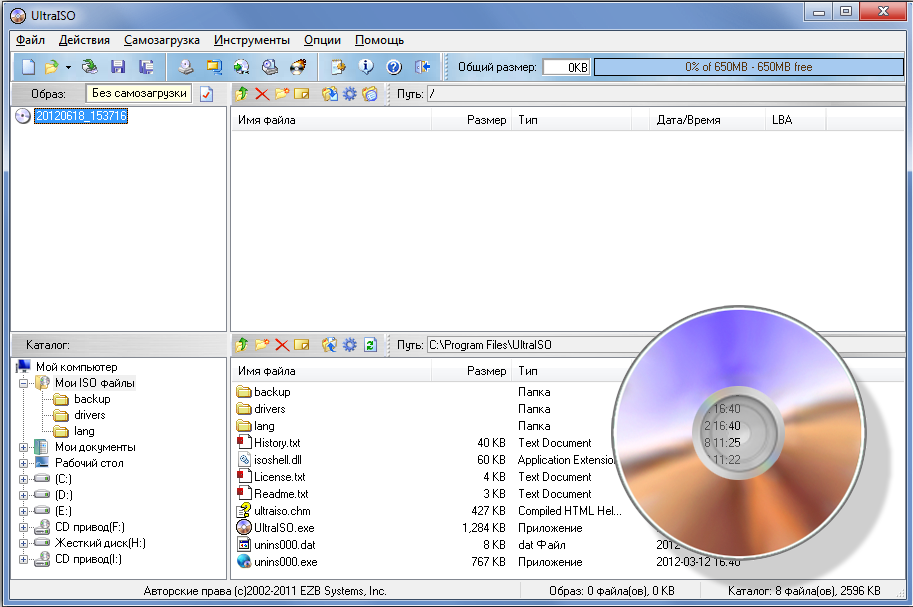Click the blue info bubble icon
This screenshot has width=913, height=607.
(366, 67)
